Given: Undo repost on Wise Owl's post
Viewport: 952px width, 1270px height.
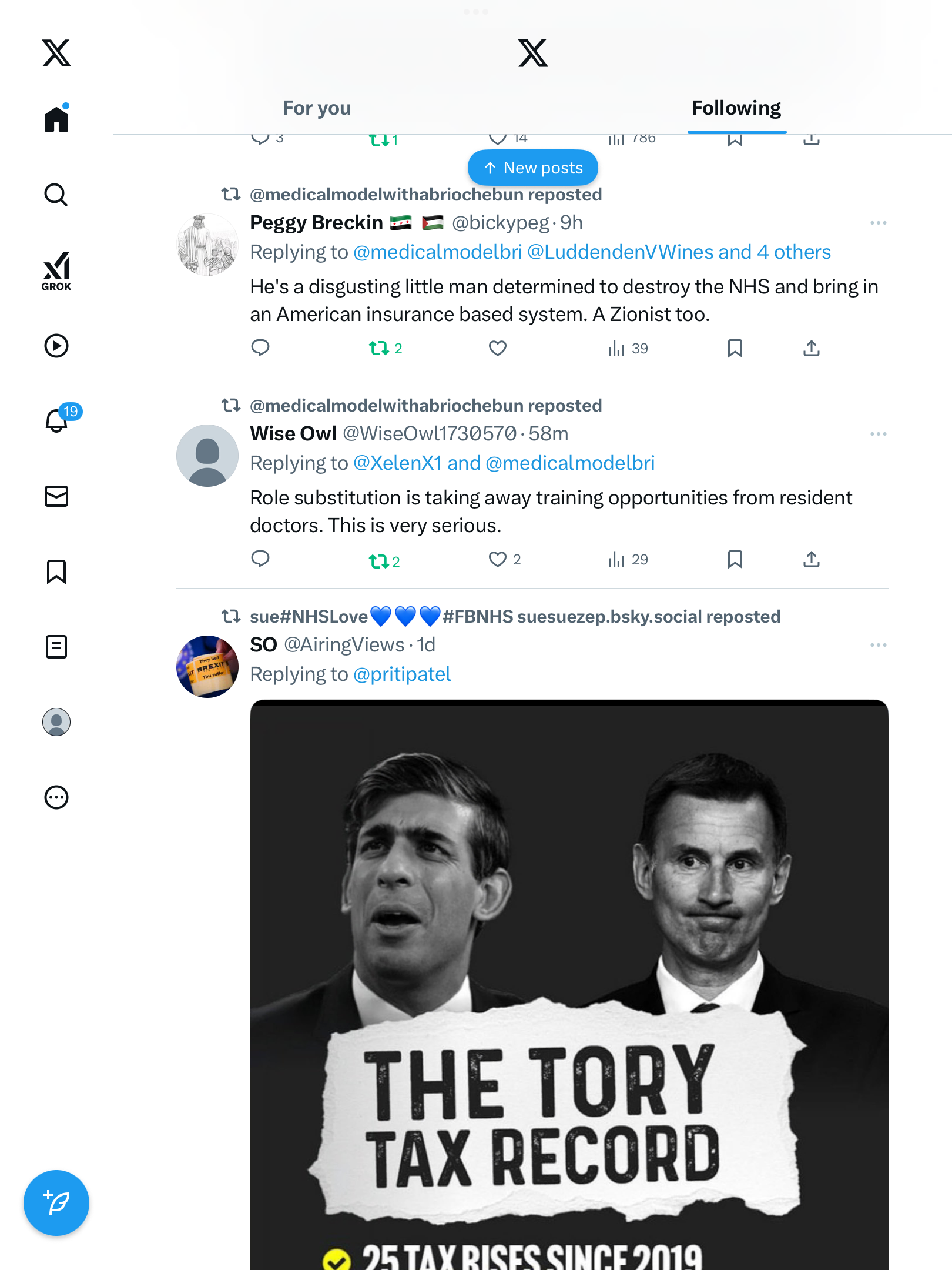Looking at the screenshot, I should click(x=379, y=561).
